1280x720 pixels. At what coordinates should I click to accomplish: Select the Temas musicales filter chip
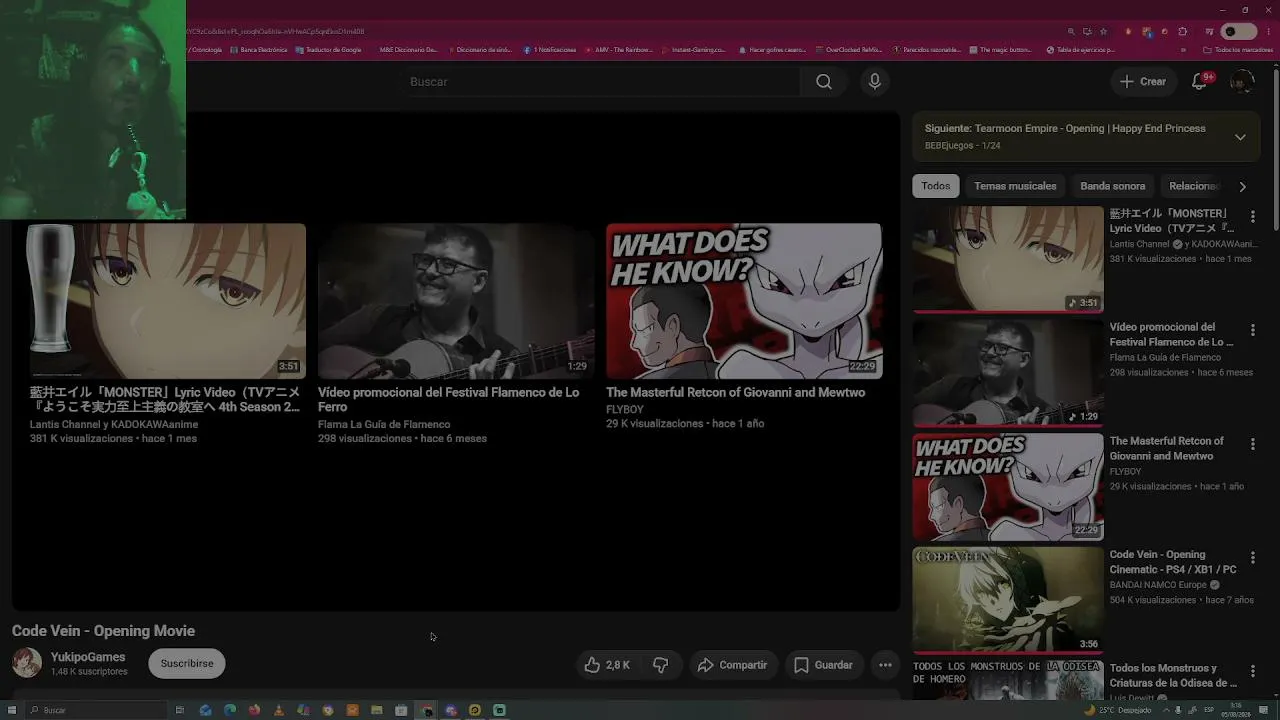[x=1015, y=186]
